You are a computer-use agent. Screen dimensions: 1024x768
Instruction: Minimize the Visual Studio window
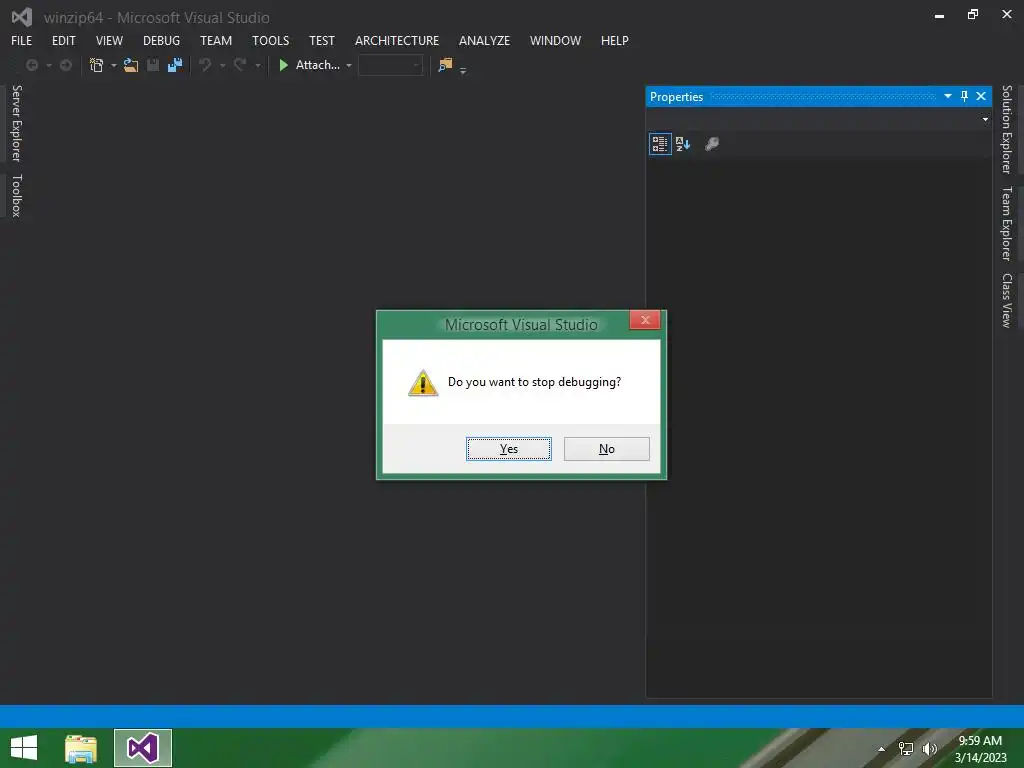click(x=939, y=14)
